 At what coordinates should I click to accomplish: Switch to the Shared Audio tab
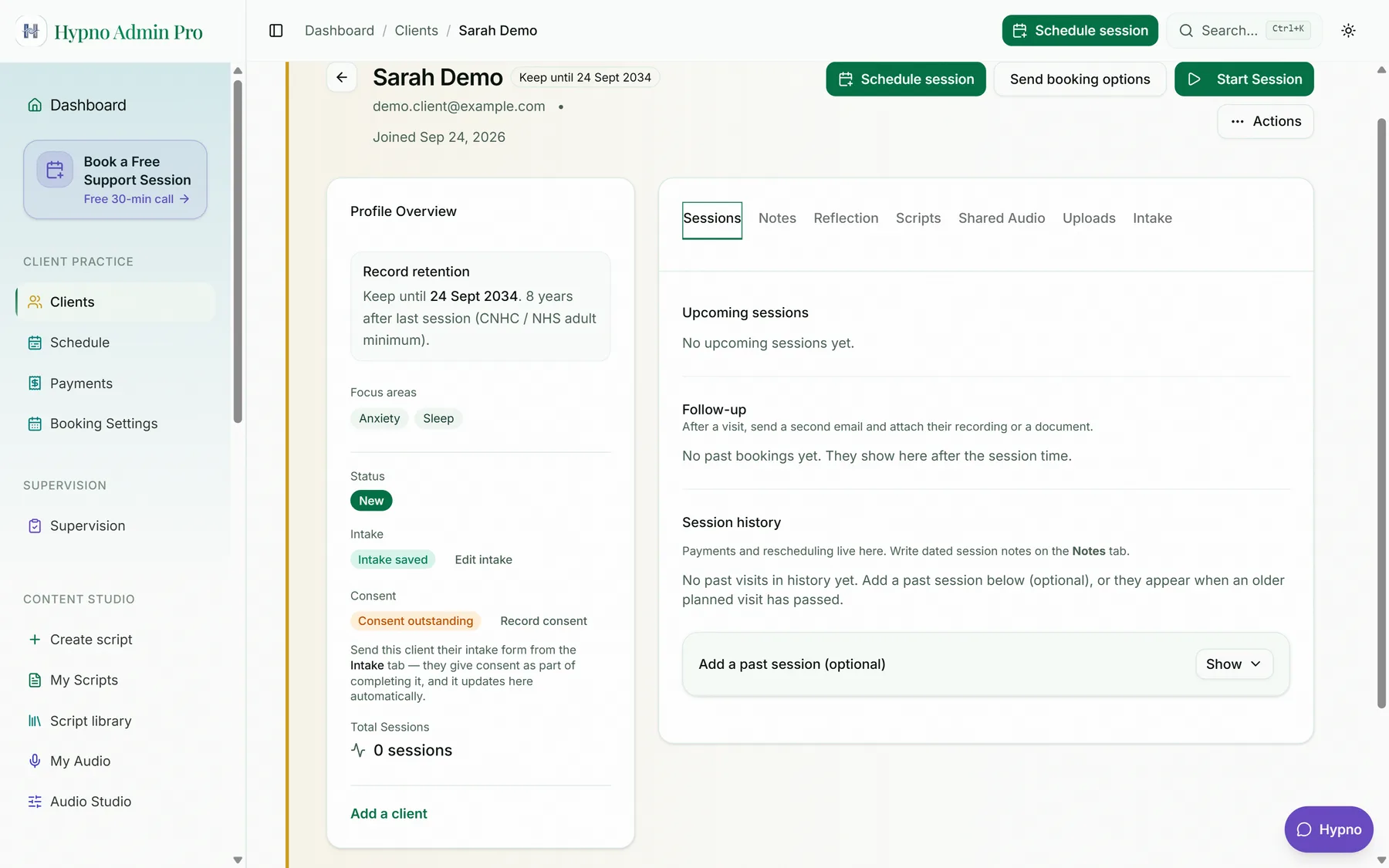click(1002, 218)
